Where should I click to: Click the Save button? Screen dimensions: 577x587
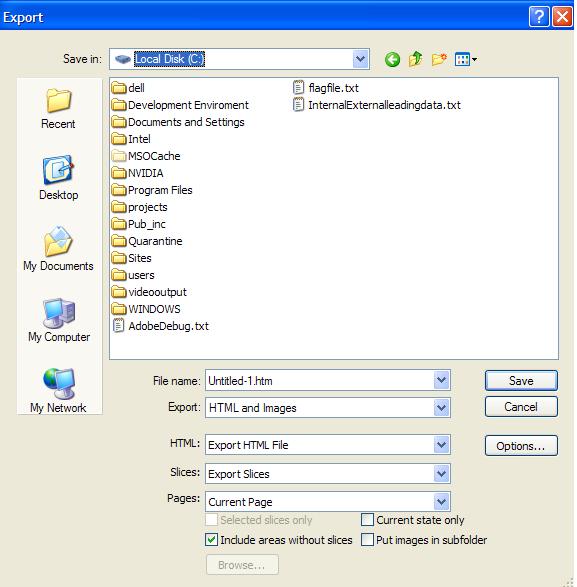click(x=521, y=381)
